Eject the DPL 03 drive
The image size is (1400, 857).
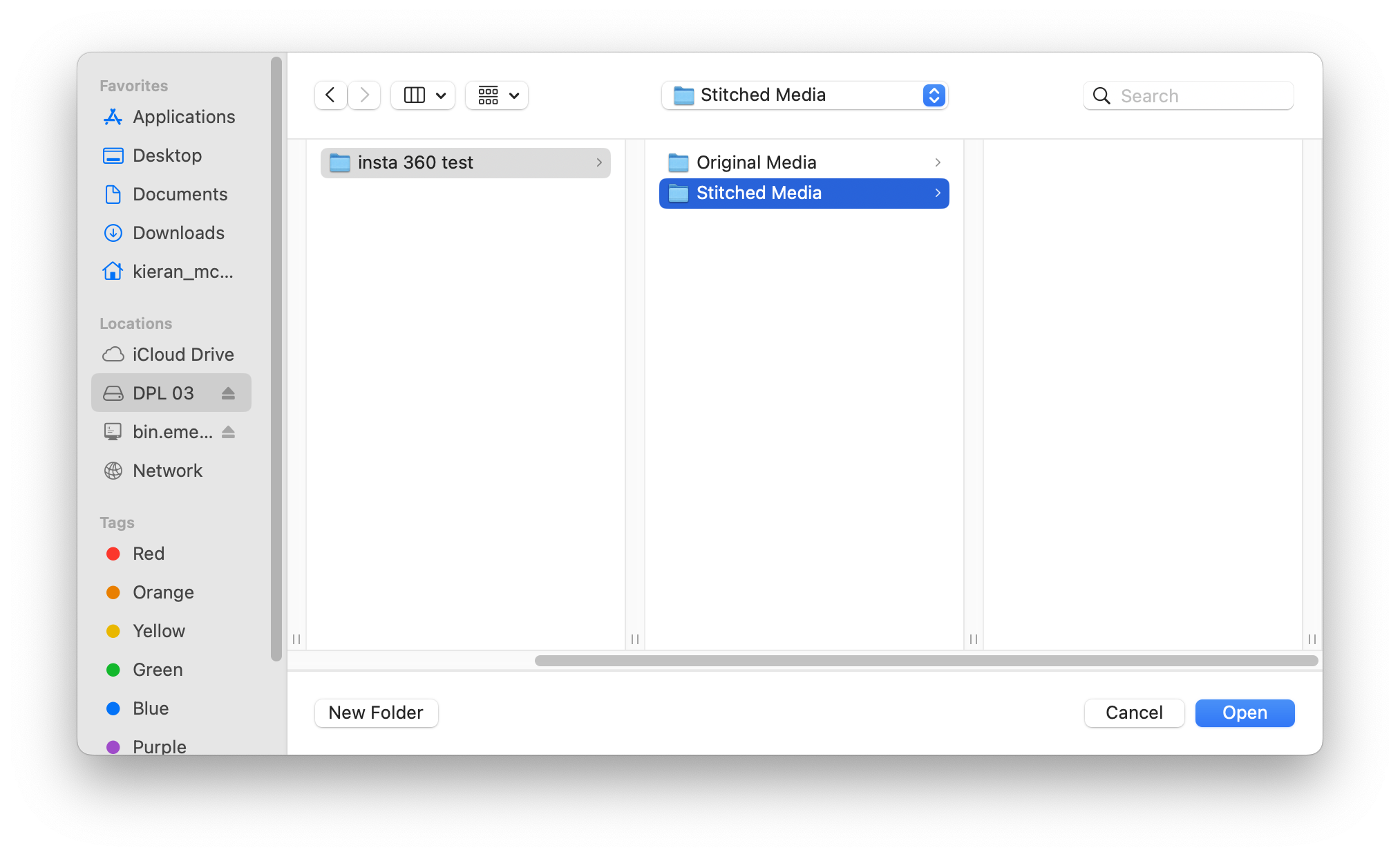point(228,393)
